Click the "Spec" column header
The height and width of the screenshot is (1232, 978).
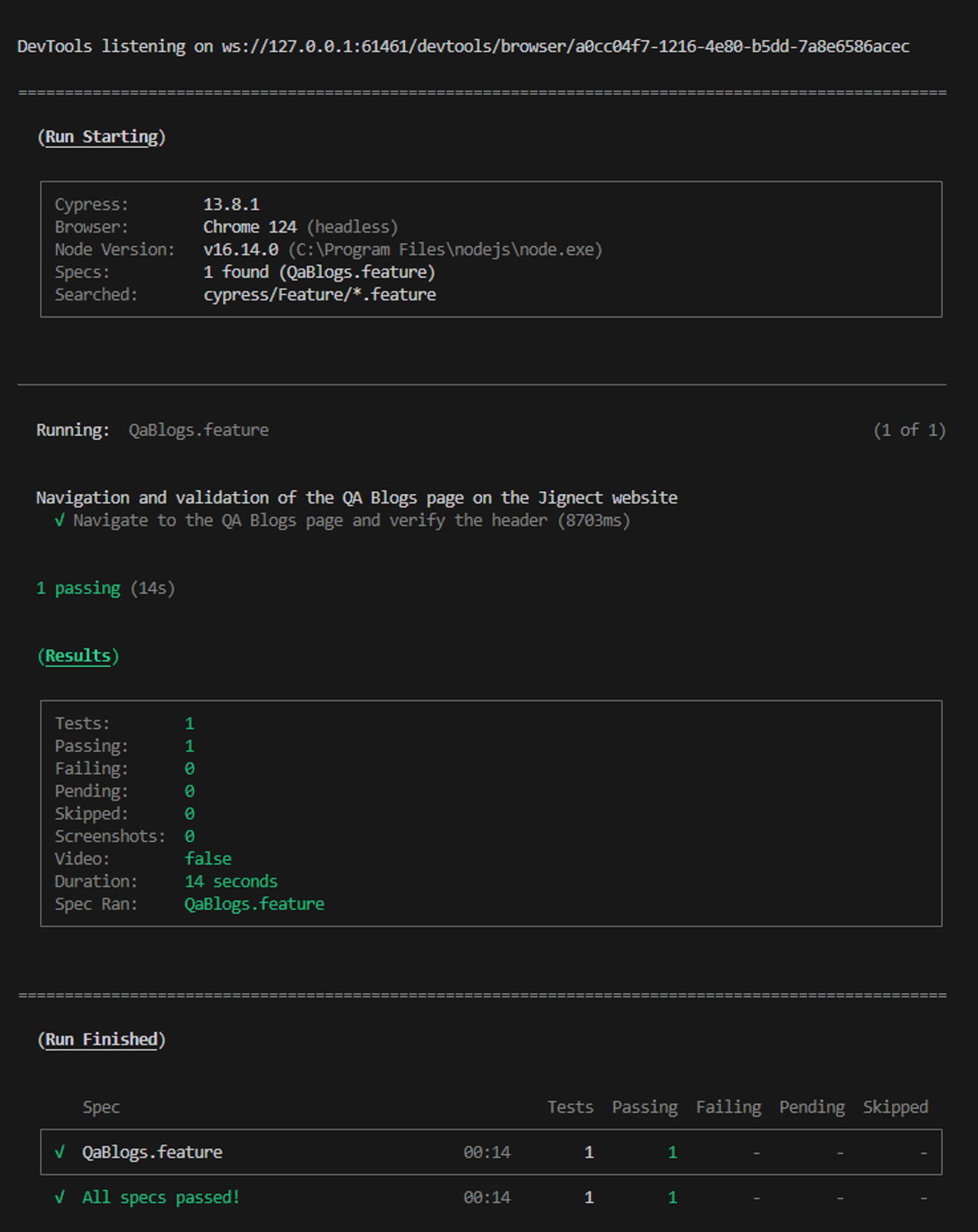(x=101, y=1108)
